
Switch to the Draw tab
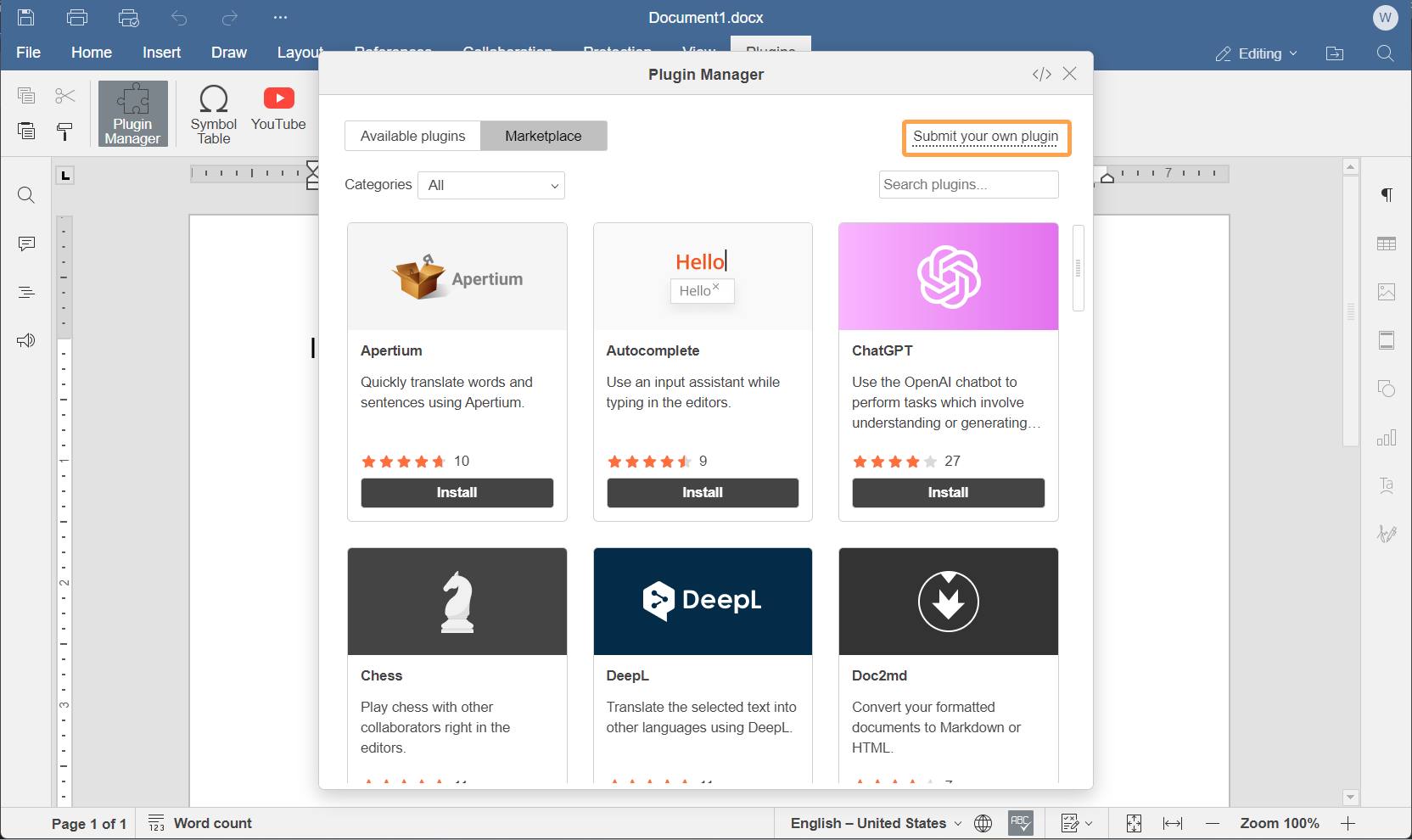pos(229,53)
